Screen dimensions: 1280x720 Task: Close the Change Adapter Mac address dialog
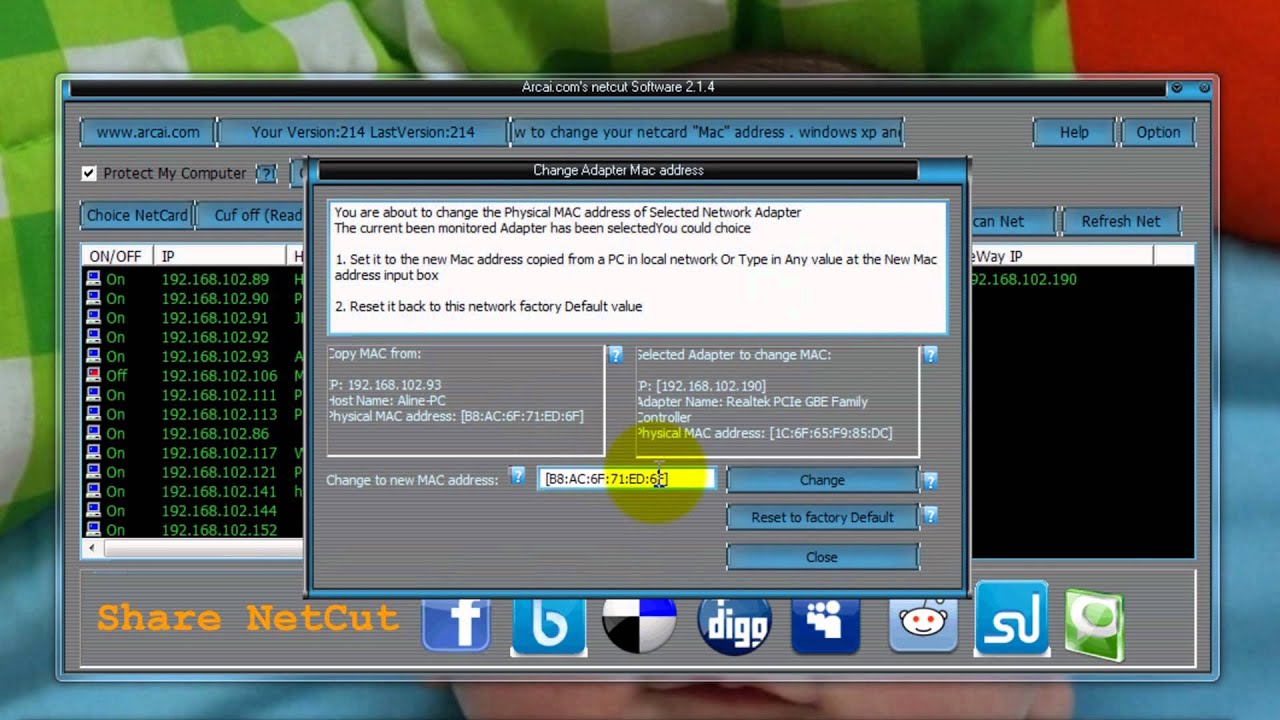coord(822,557)
